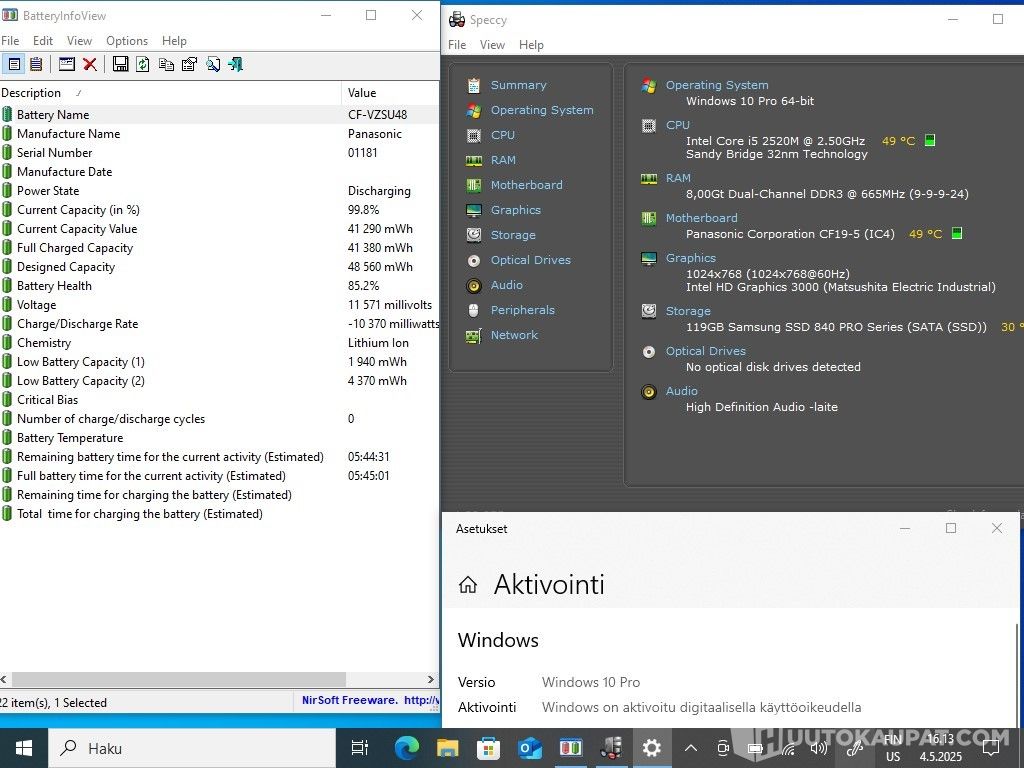Click RAM heading in Speccy summary panel
The width and height of the screenshot is (1024, 768).
click(x=678, y=178)
